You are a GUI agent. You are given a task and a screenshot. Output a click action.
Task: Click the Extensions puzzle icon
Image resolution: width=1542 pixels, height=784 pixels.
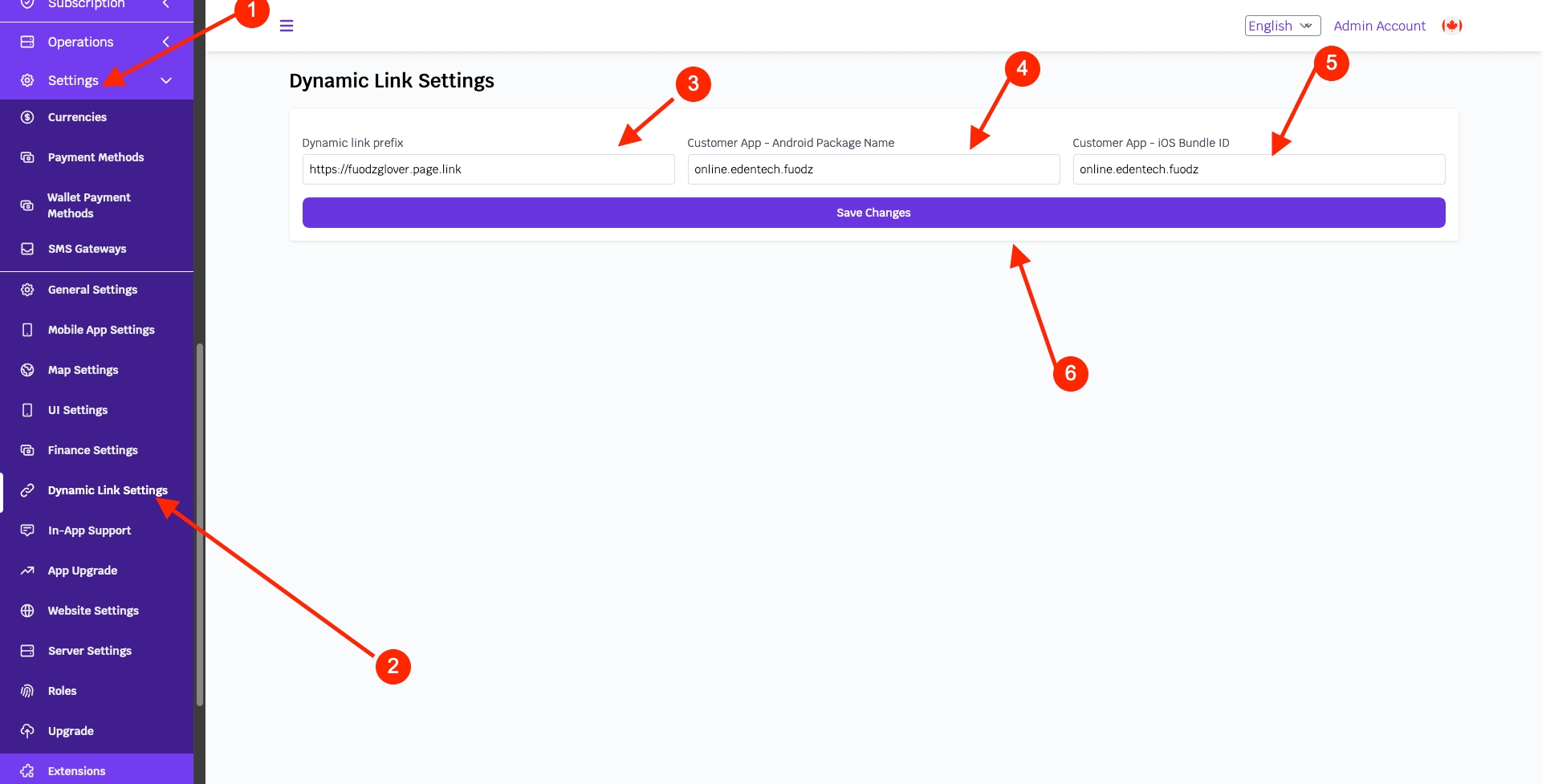[27, 771]
